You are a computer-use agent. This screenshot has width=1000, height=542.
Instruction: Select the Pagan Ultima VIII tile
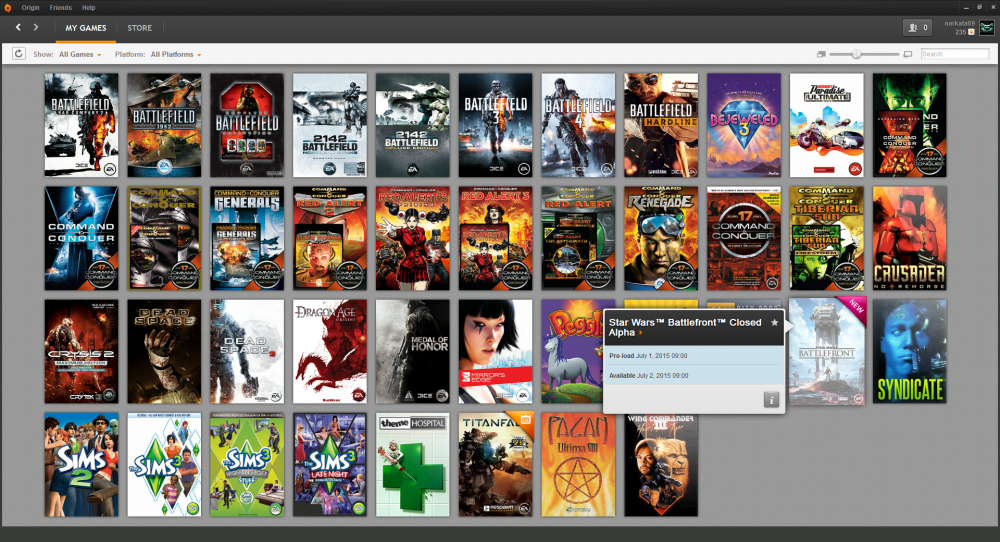click(x=578, y=465)
